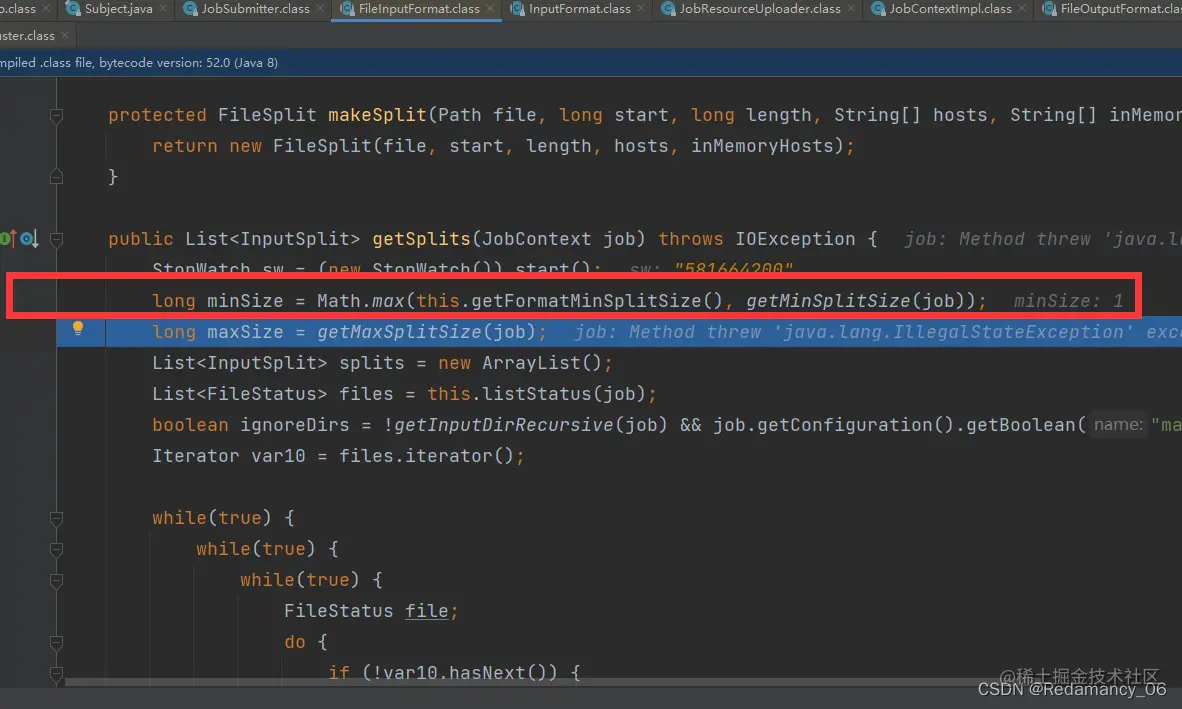Click the yellow lightbulb intention icon
Image resolution: width=1182 pixels, height=709 pixels.
(x=78, y=328)
